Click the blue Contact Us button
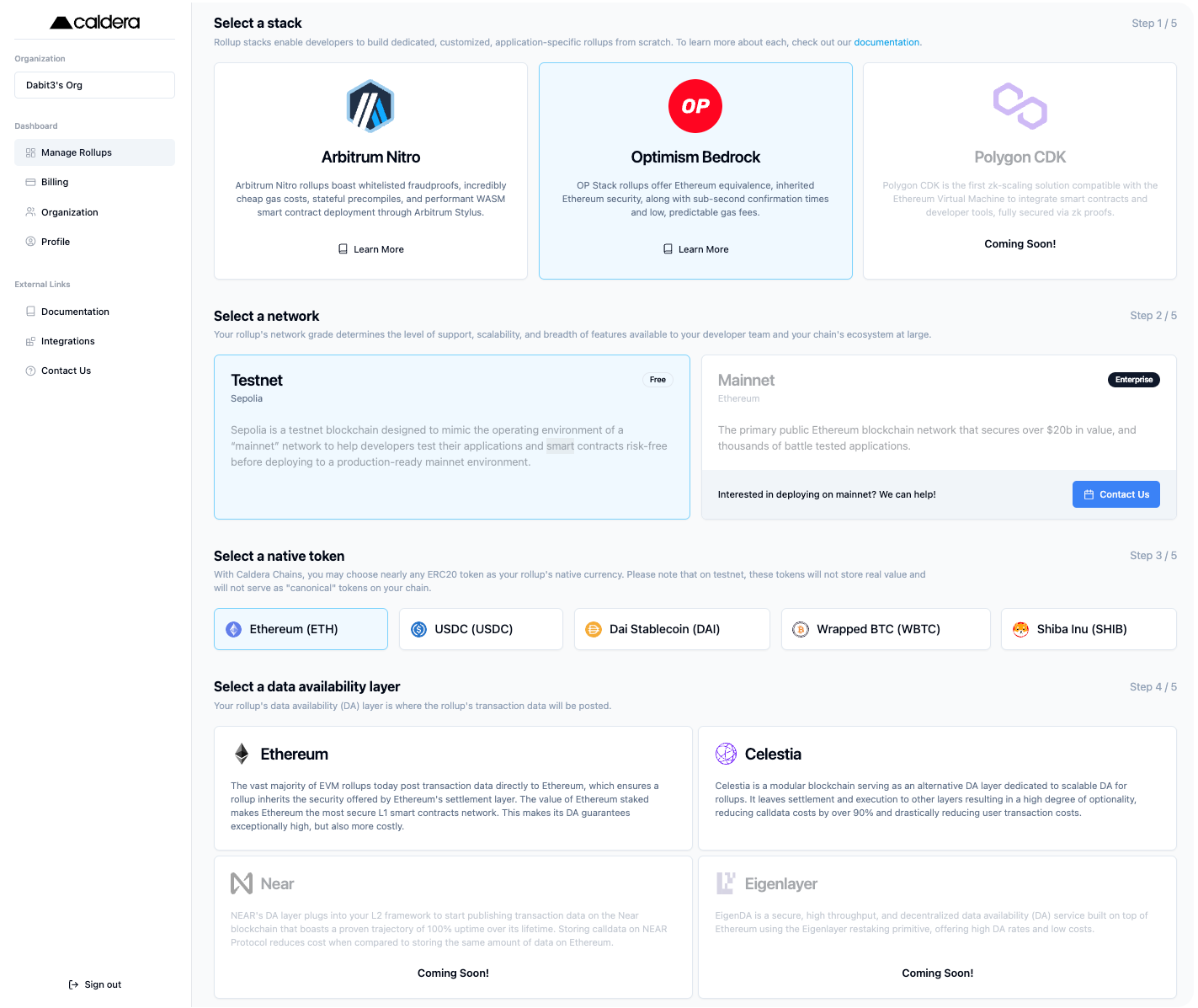Viewport: 1198px width, 1008px height. point(1115,494)
